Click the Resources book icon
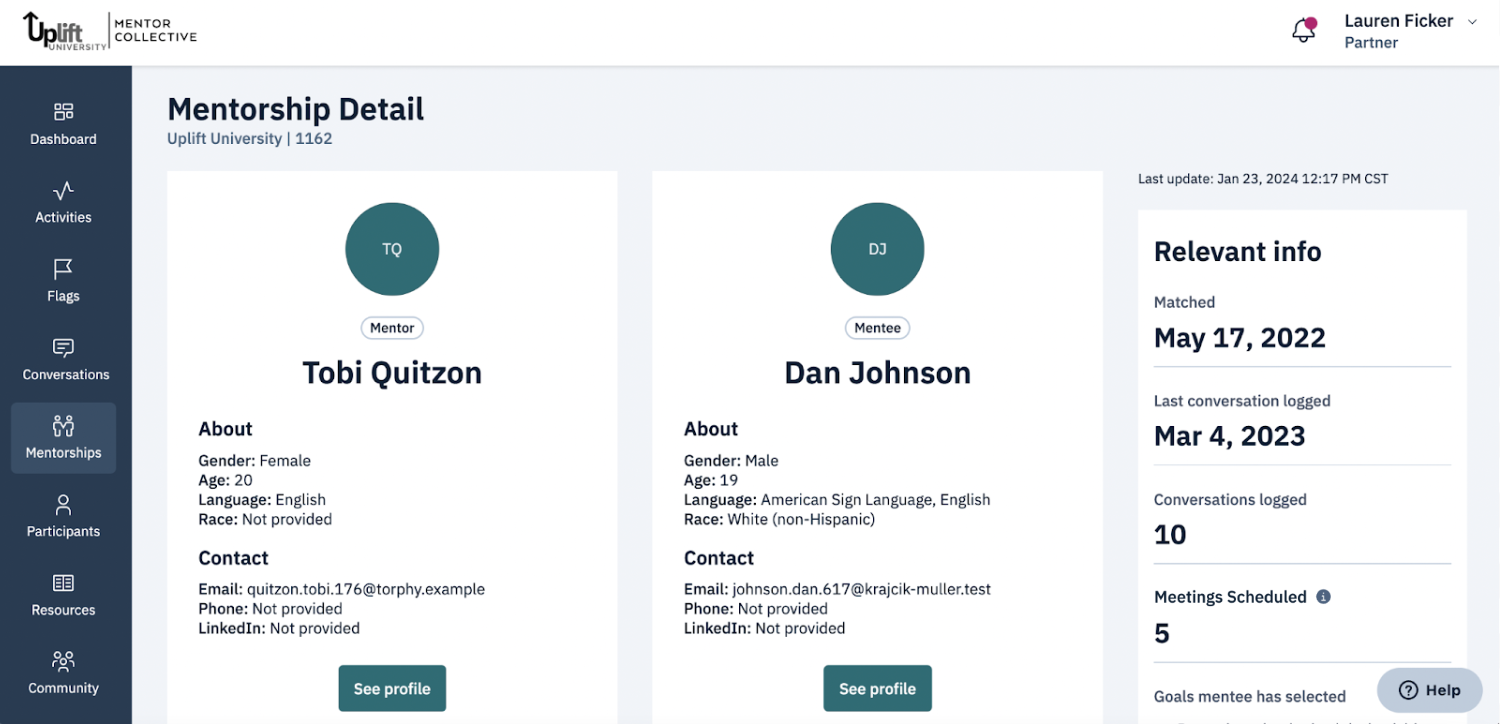This screenshot has height=724, width=1500. (x=63, y=583)
